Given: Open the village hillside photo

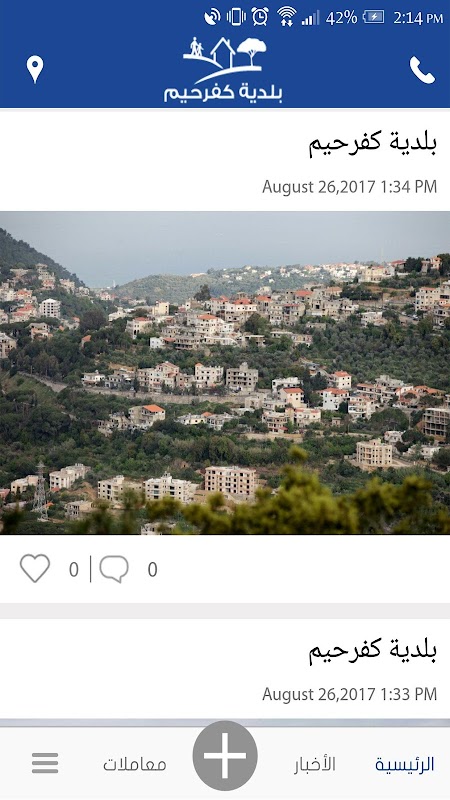Looking at the screenshot, I should (x=225, y=373).
